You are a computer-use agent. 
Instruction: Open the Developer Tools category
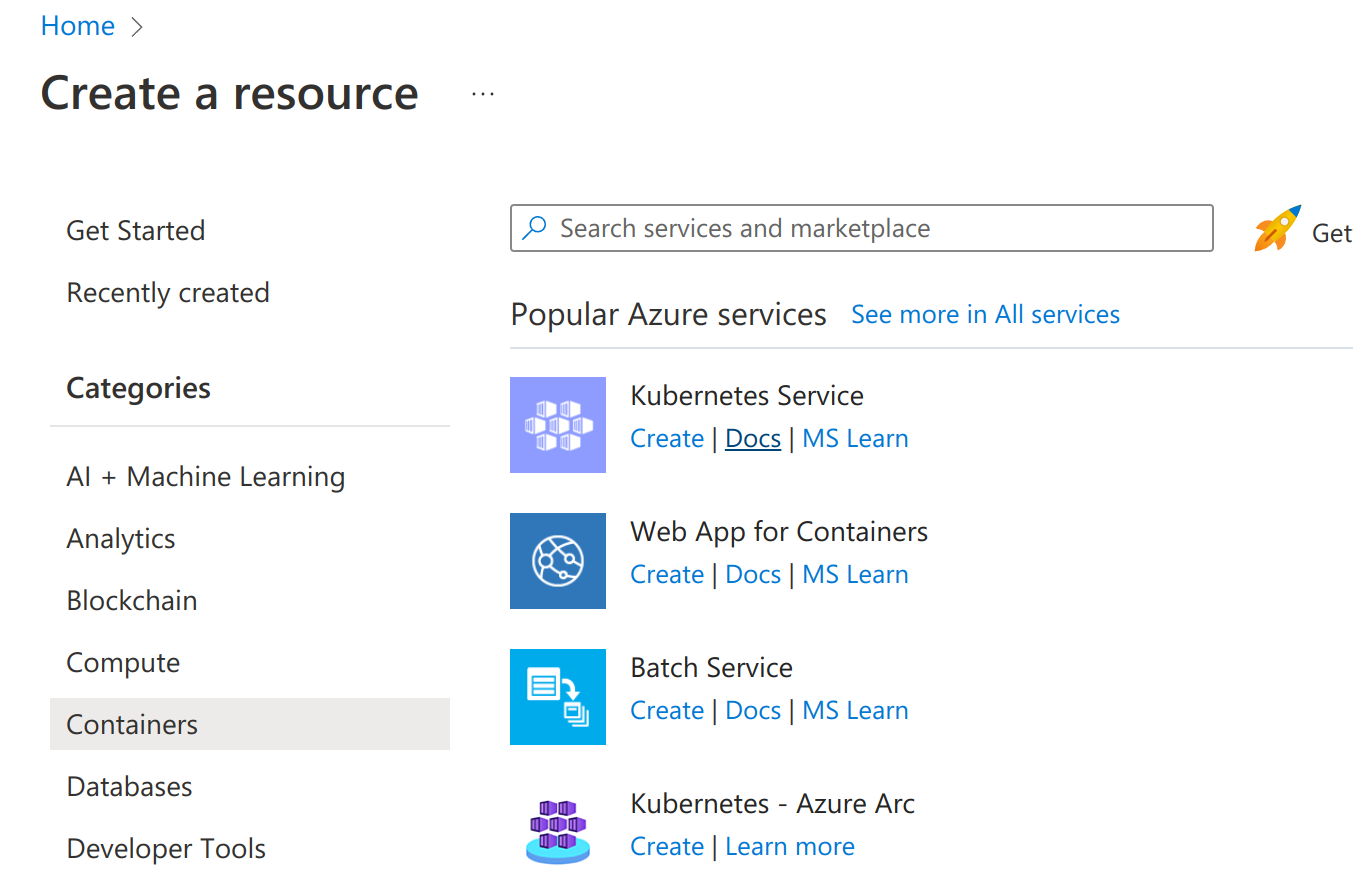[166, 849]
